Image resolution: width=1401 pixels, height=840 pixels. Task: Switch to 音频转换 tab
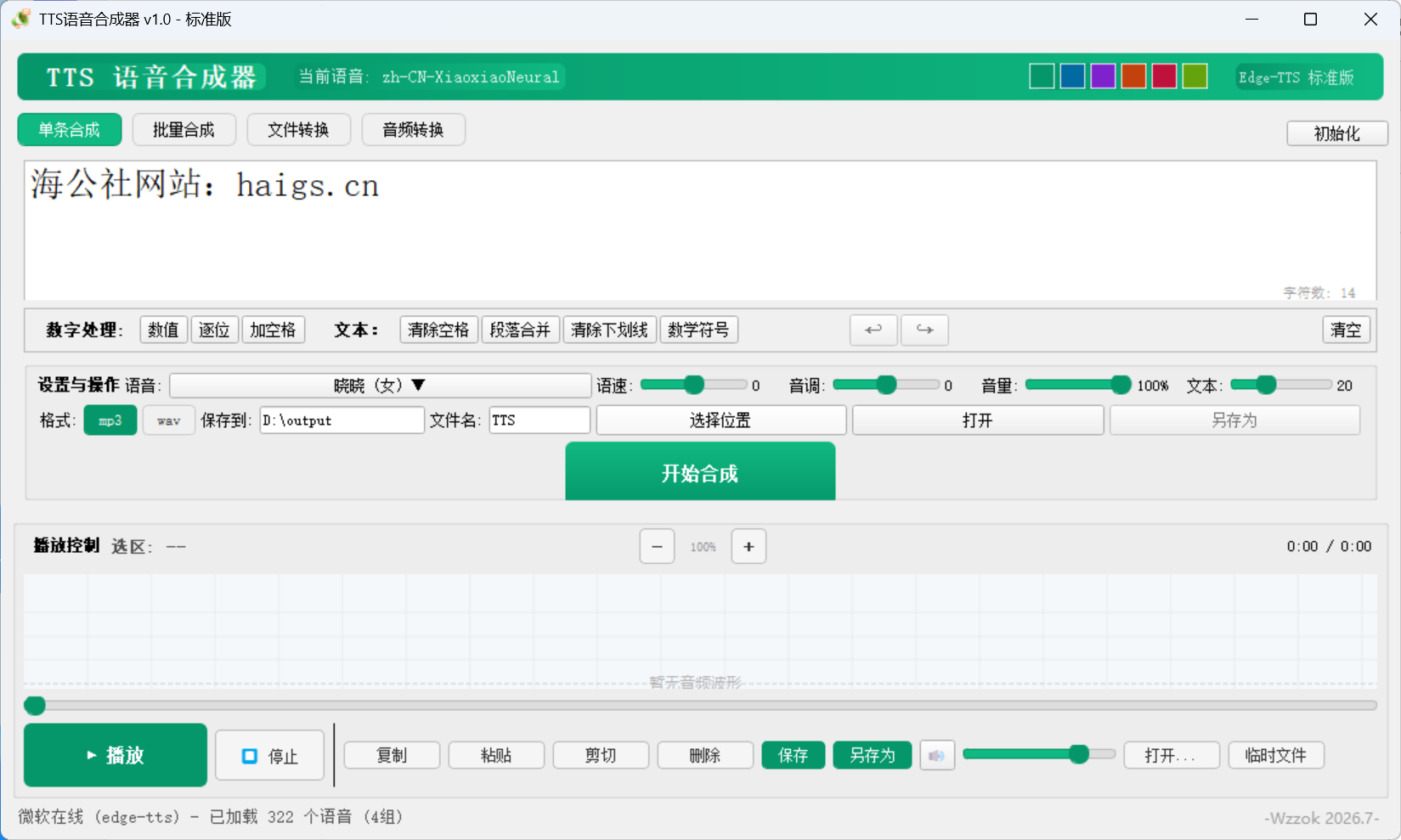(413, 130)
